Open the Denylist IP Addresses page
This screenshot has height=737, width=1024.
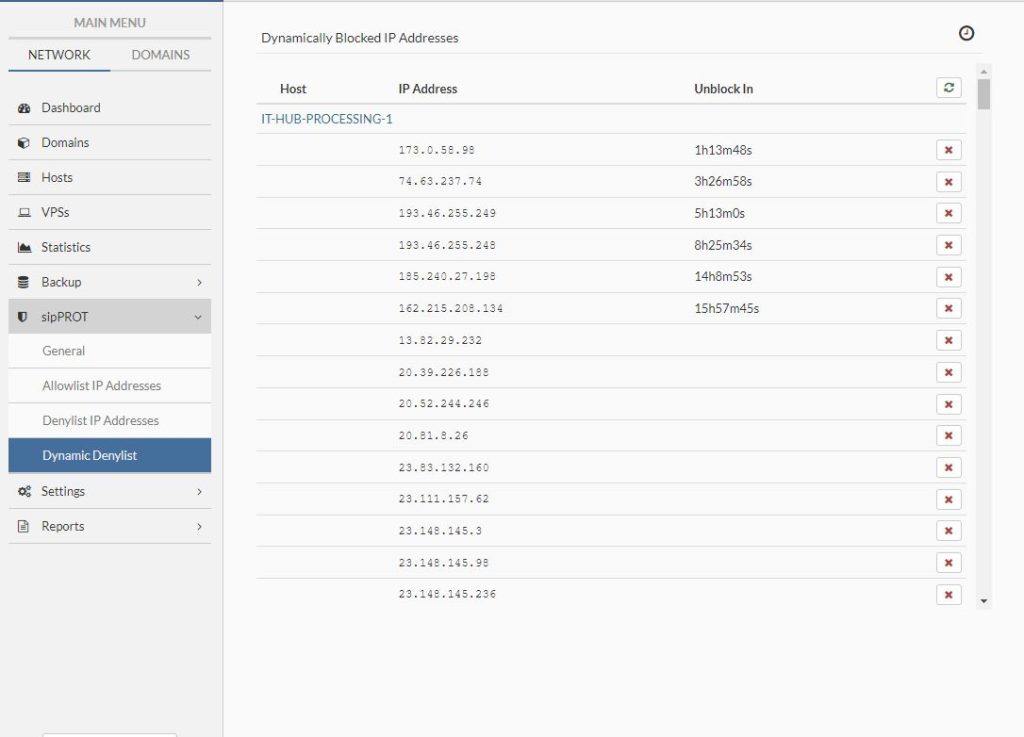100,421
